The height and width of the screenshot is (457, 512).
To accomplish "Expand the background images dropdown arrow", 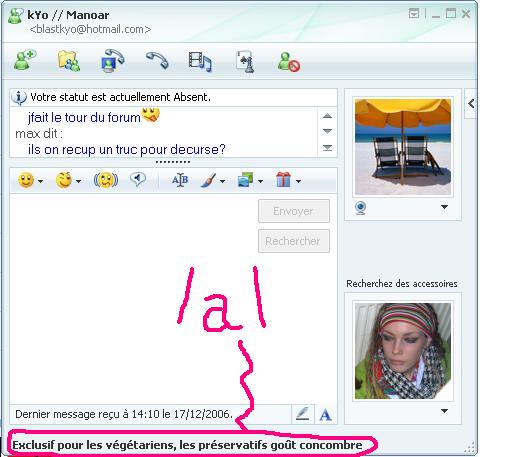I will tap(260, 181).
